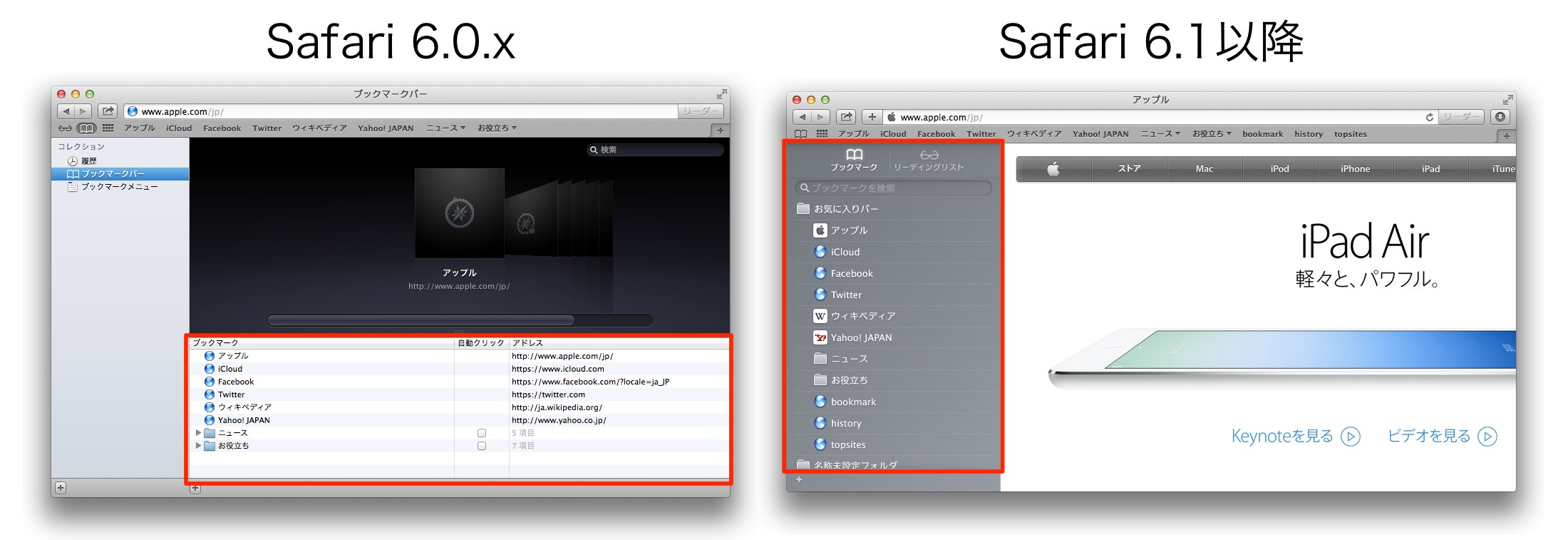Click Forward arrow in Safari 6.1 window
The height and width of the screenshot is (540, 1568).
(820, 117)
